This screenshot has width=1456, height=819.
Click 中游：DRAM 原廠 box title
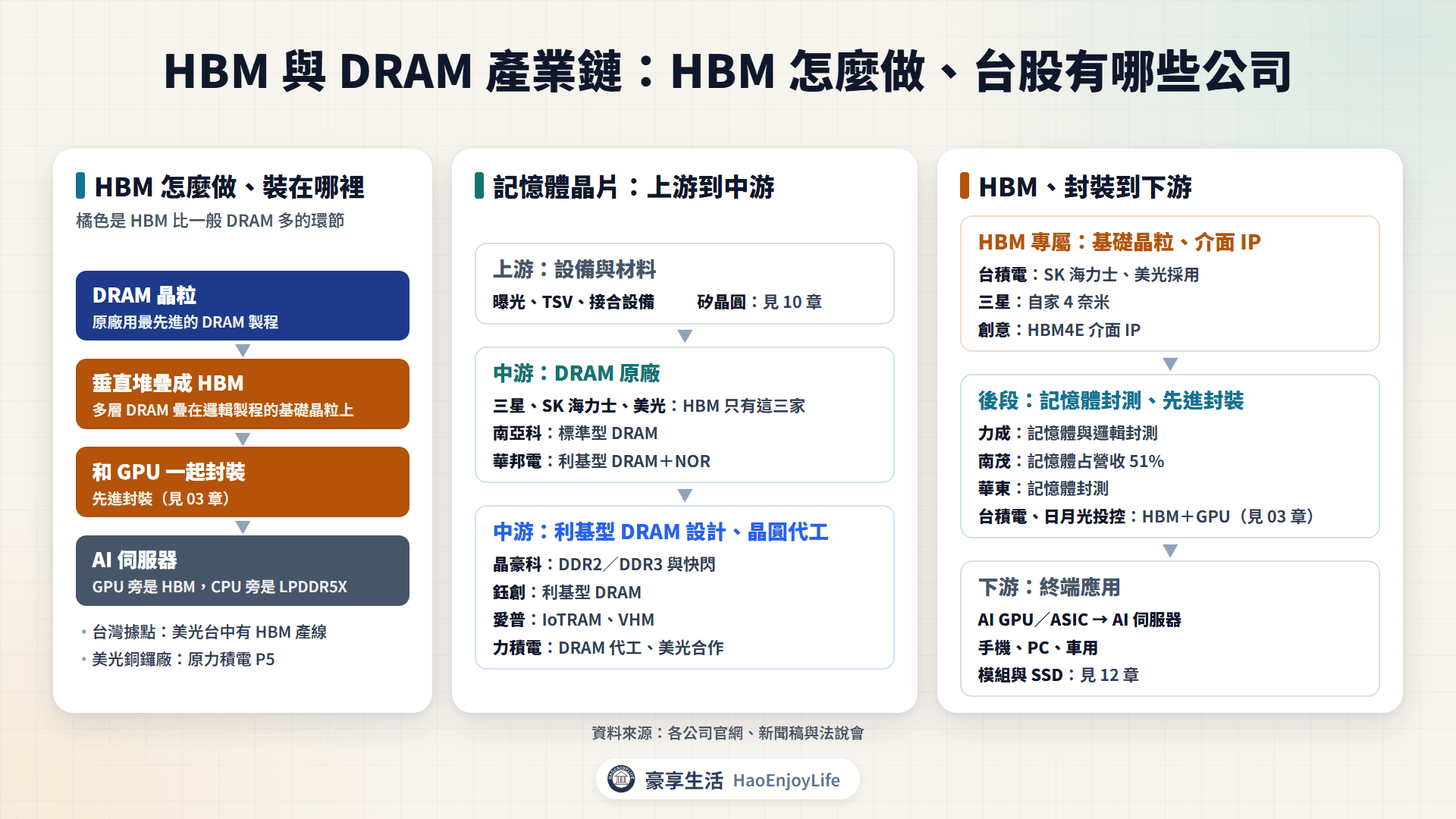(x=576, y=373)
